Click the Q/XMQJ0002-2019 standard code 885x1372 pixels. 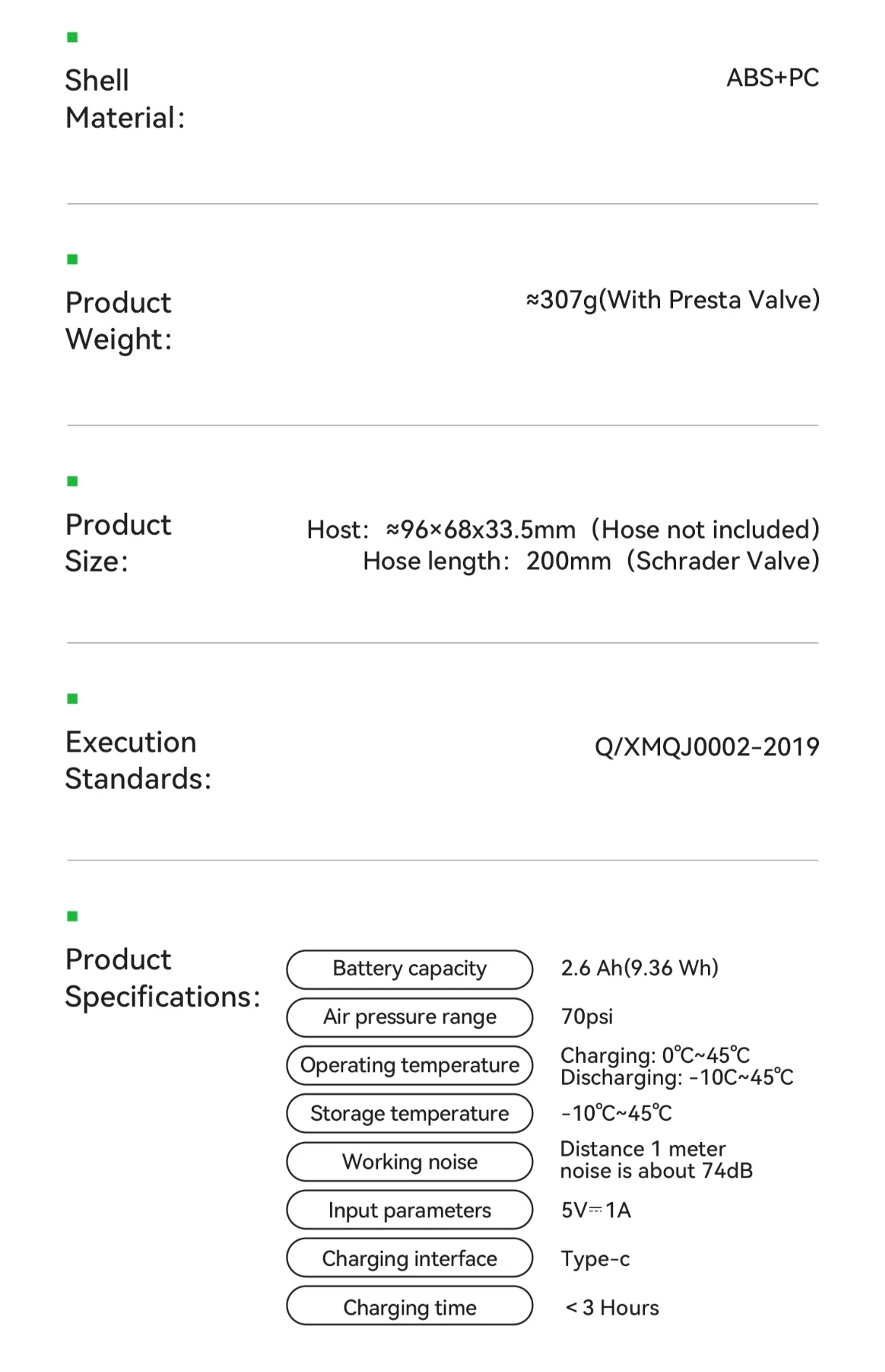(x=707, y=747)
